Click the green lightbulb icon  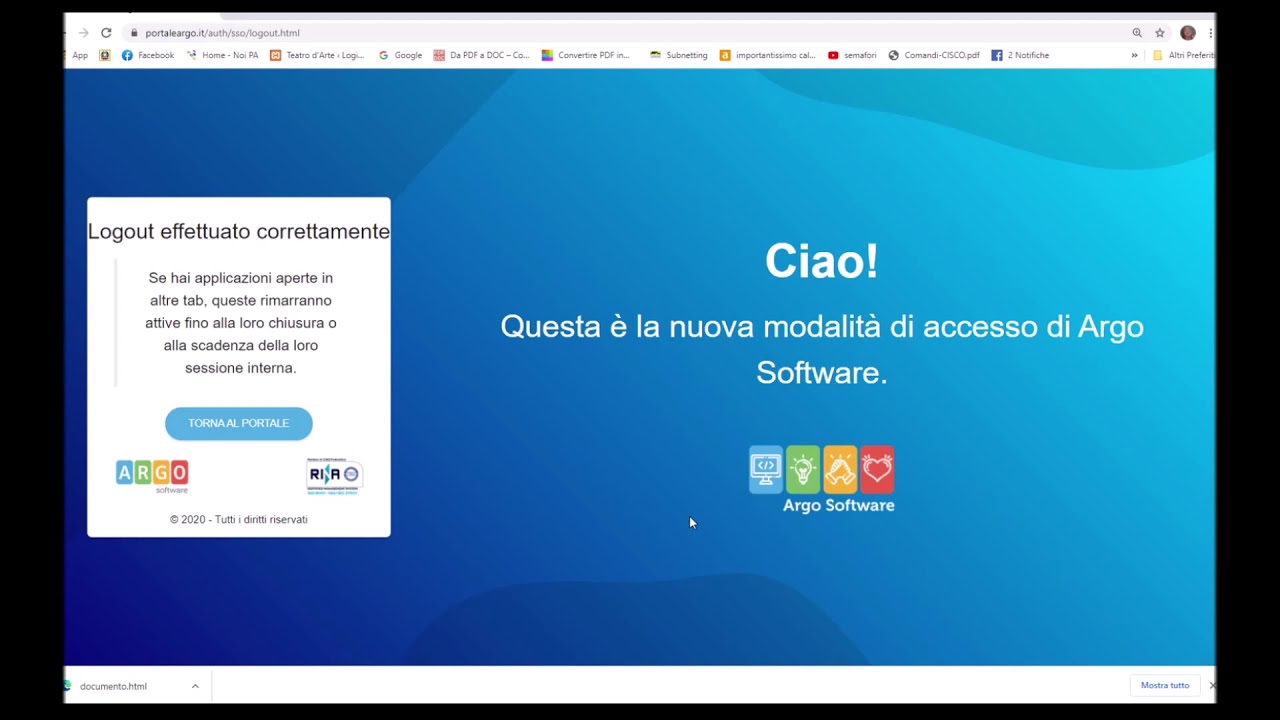click(x=803, y=469)
